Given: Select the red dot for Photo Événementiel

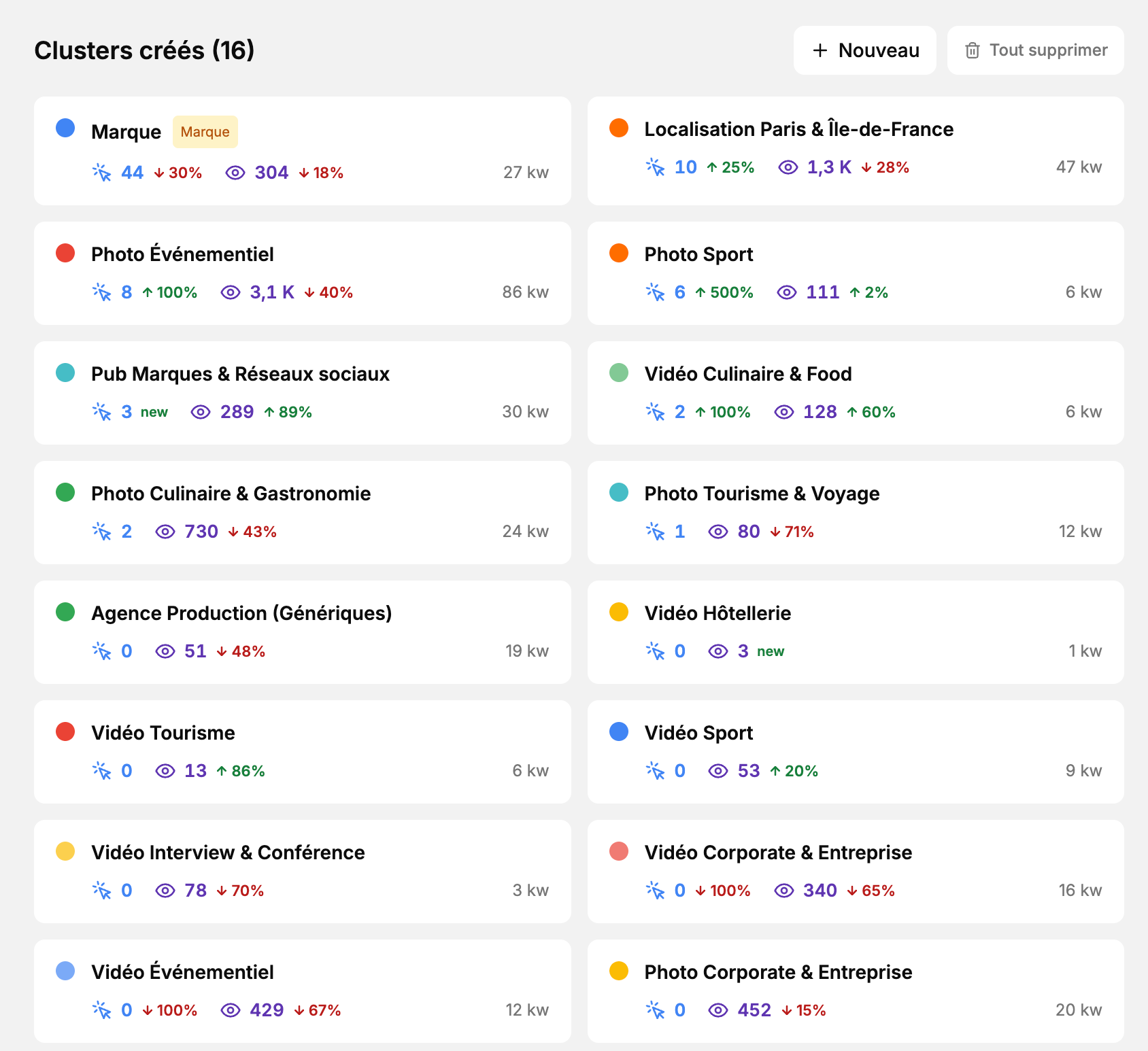Looking at the screenshot, I should (65, 253).
